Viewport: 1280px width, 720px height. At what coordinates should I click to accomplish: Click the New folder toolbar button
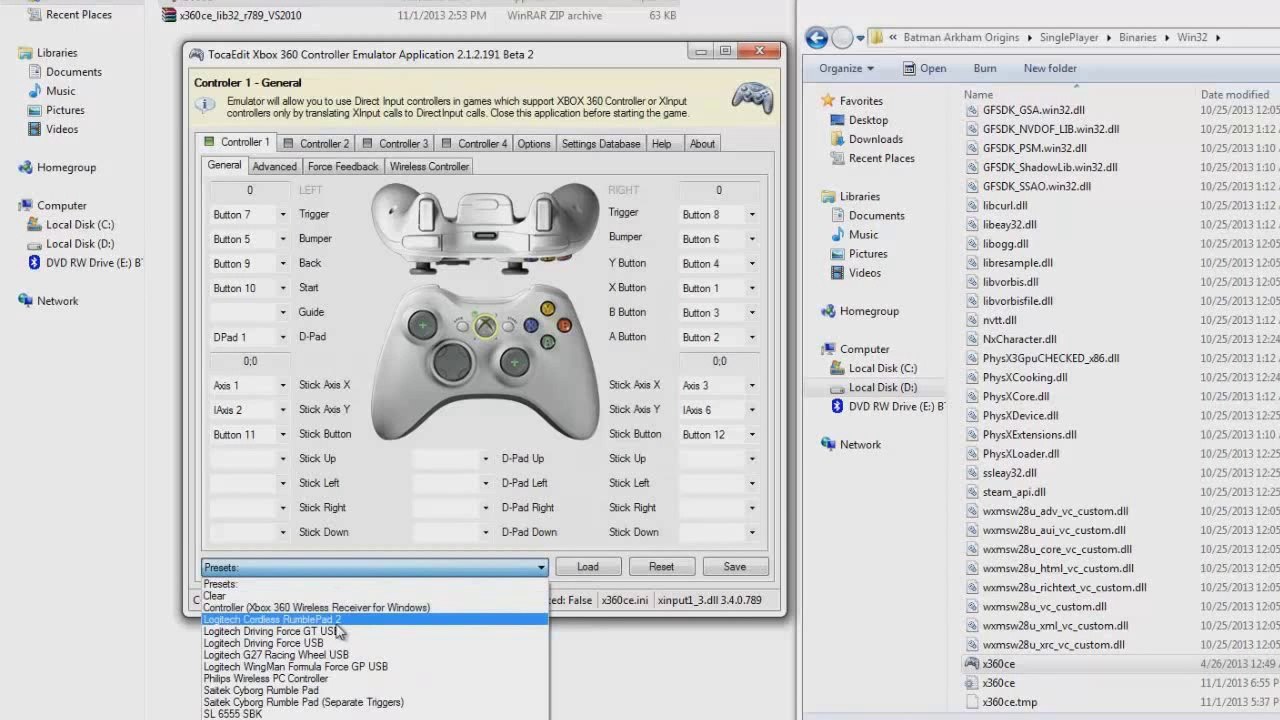click(x=1049, y=69)
